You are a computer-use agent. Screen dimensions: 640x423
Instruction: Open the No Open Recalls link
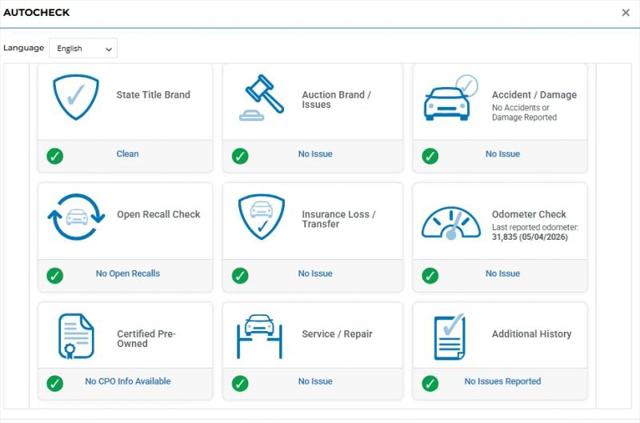coord(128,274)
